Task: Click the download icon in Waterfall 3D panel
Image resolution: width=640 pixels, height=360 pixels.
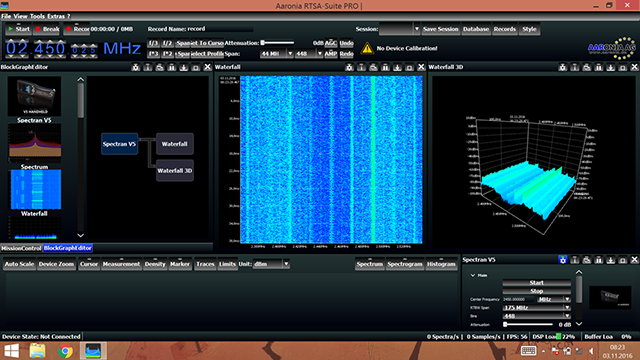Action: (x=611, y=67)
